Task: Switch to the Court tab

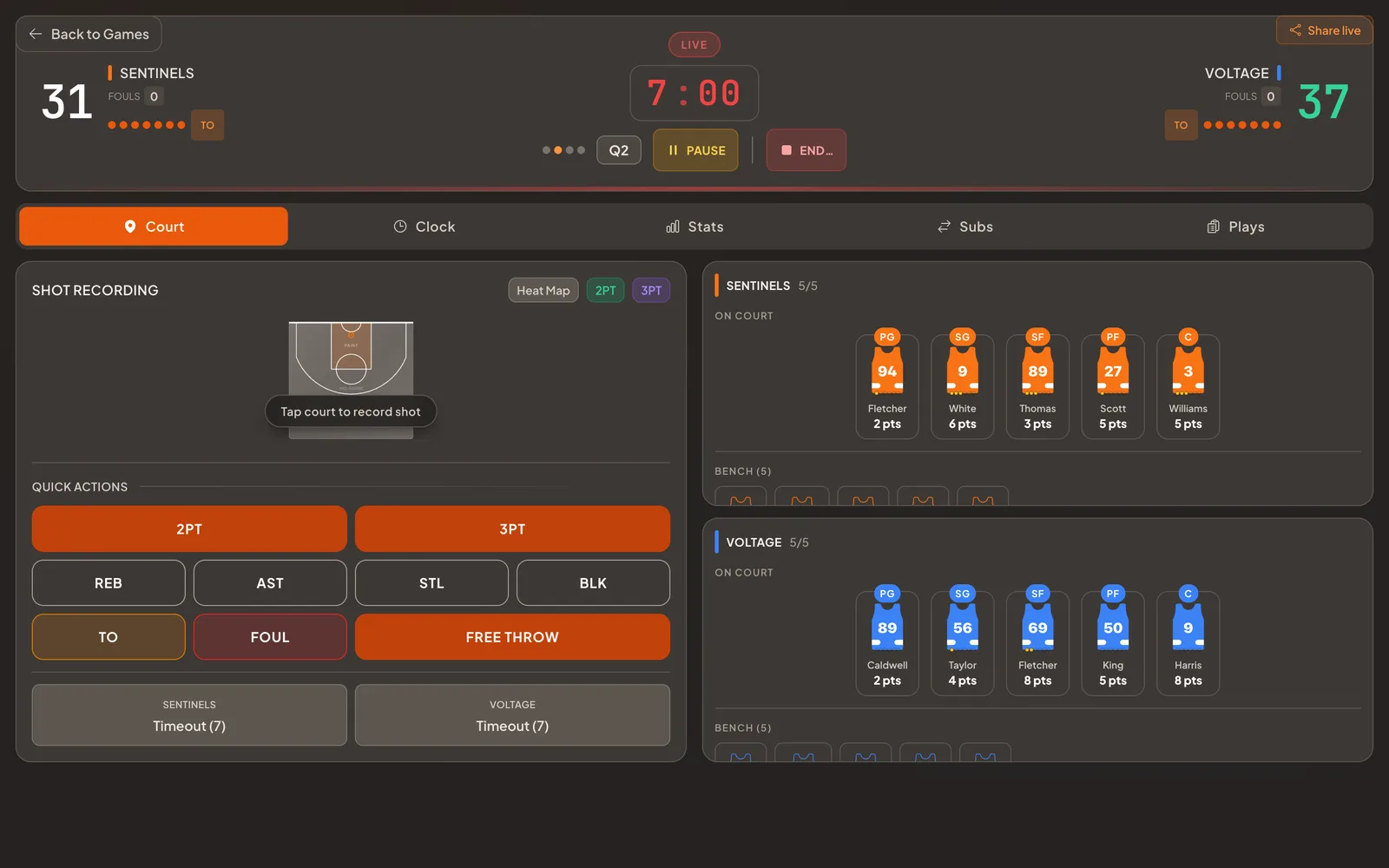Action: 154,227
